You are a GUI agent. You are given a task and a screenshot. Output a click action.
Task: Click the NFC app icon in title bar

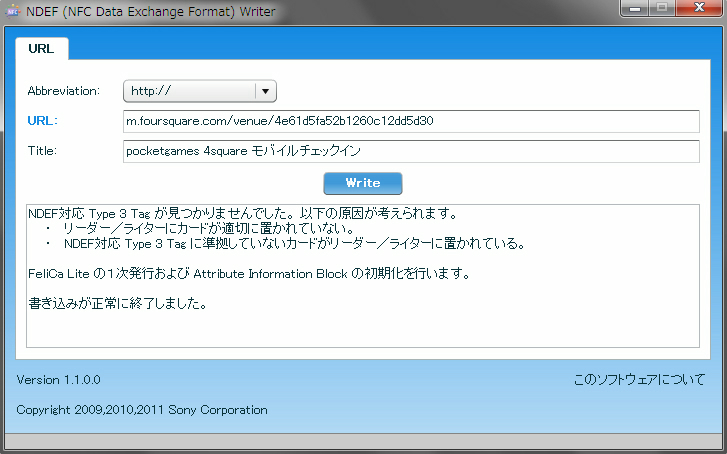[x=13, y=12]
